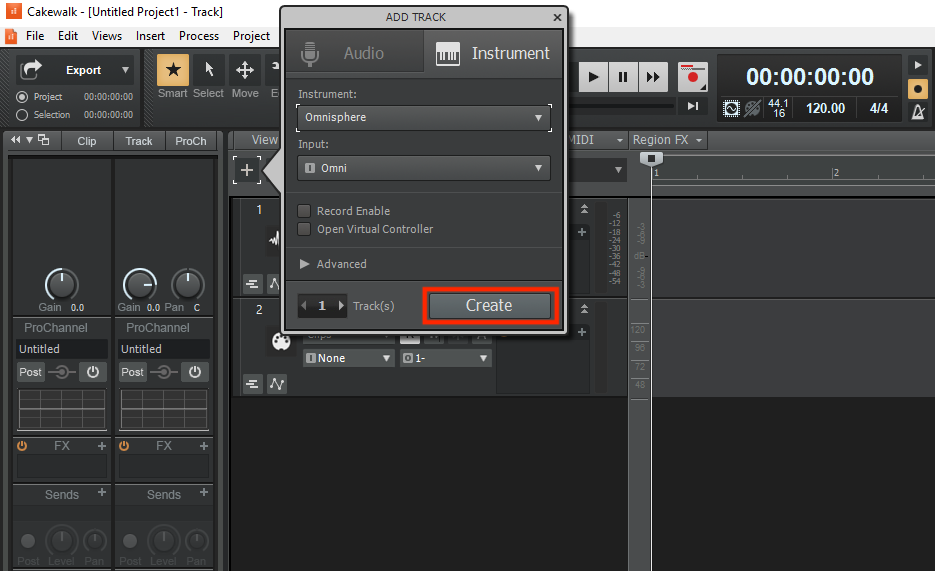
Task: Toggle metronome during playback
Action: pos(918,65)
